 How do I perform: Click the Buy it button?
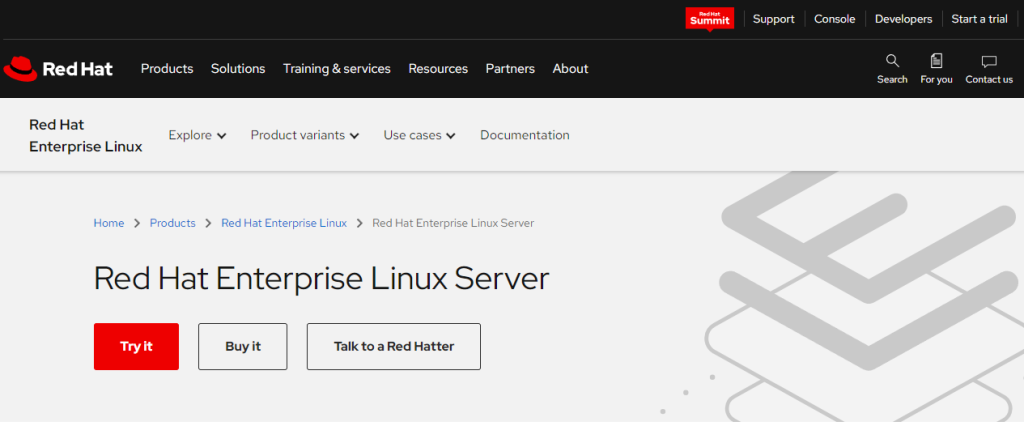[x=243, y=346]
